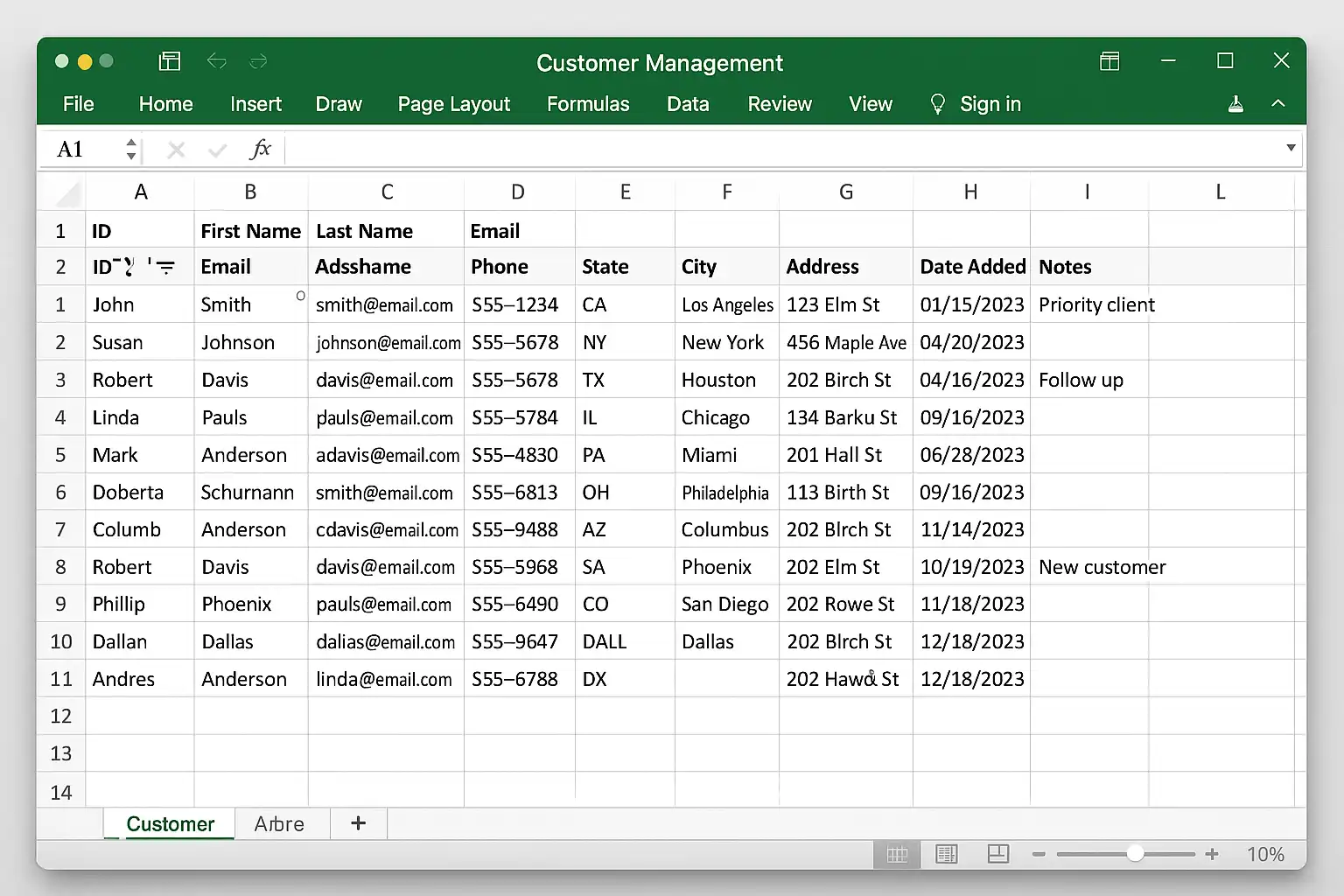Click the undo arrow icon

[216, 61]
